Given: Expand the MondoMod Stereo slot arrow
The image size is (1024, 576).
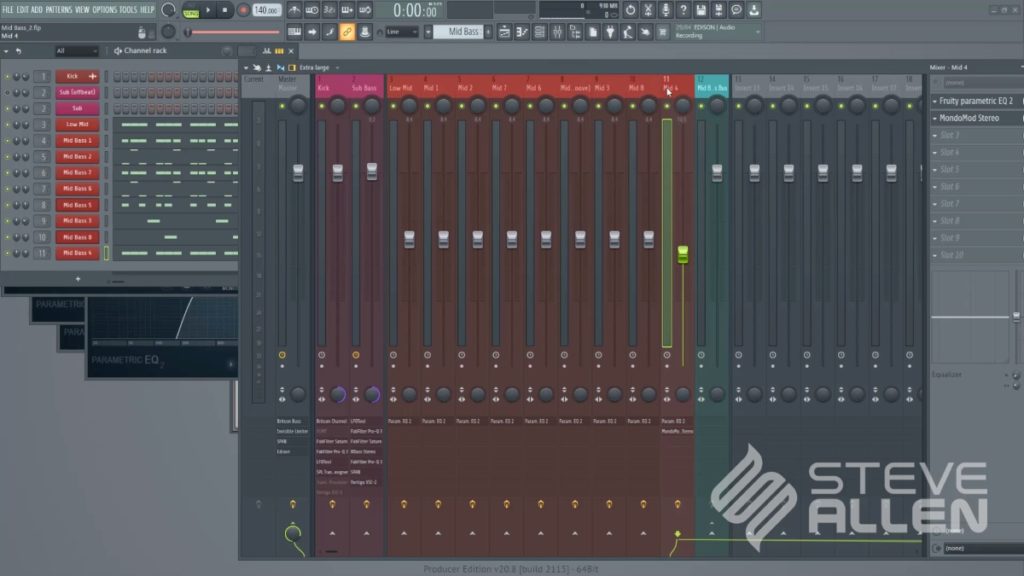Looking at the screenshot, I should tap(935, 118).
